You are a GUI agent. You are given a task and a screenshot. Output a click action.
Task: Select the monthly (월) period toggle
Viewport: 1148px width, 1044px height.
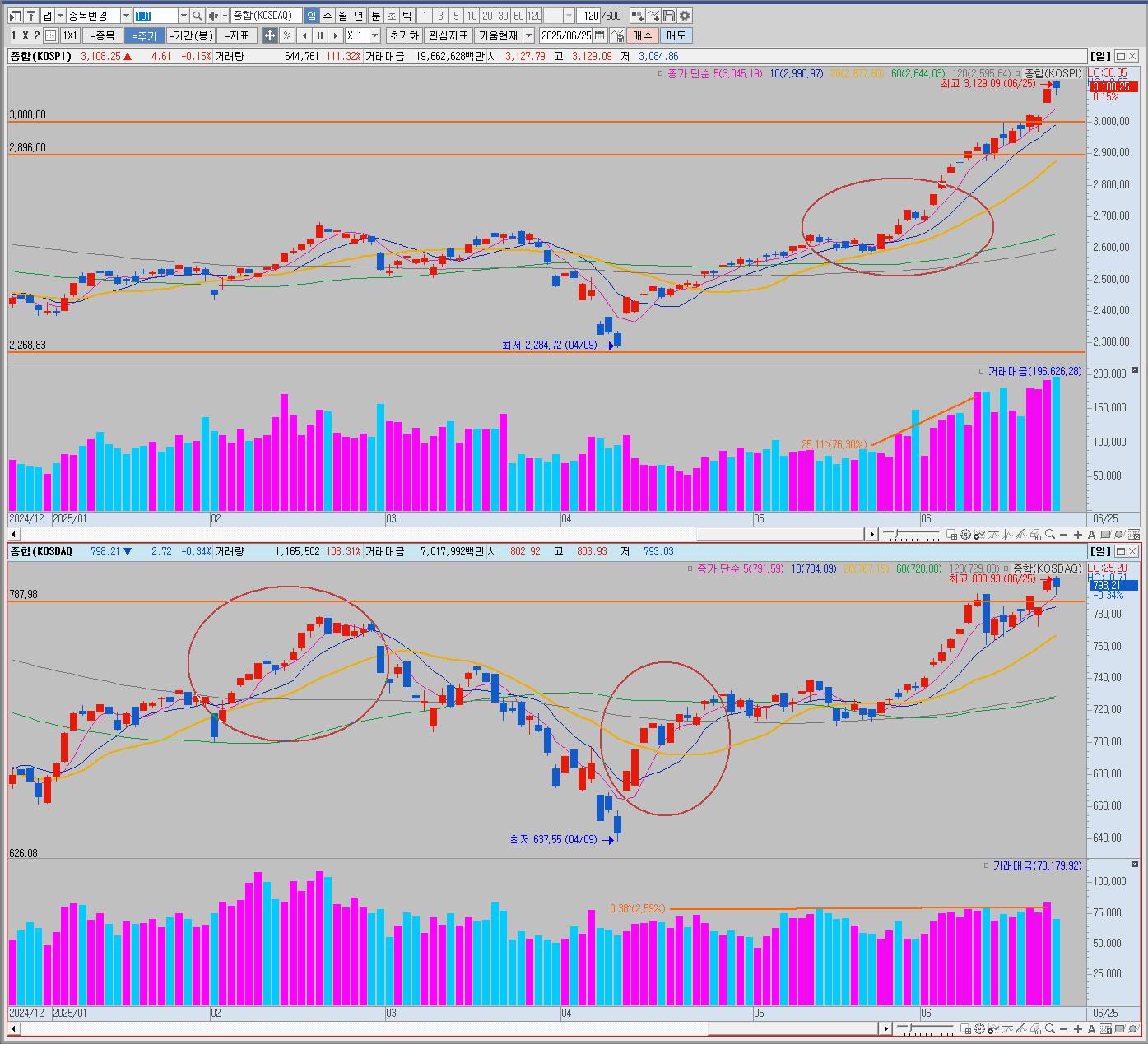click(342, 16)
